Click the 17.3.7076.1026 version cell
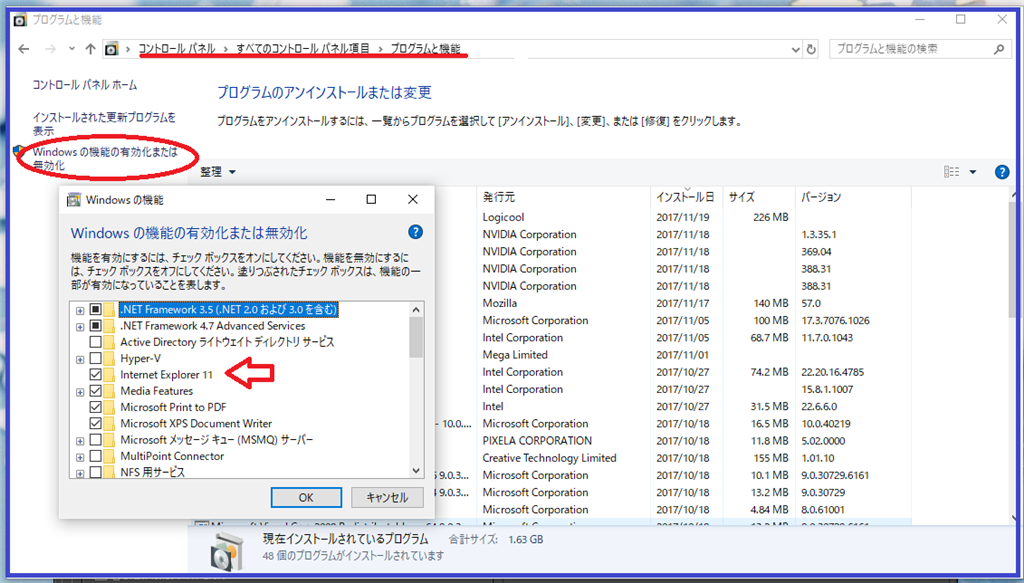The image size is (1024, 583). (x=835, y=321)
